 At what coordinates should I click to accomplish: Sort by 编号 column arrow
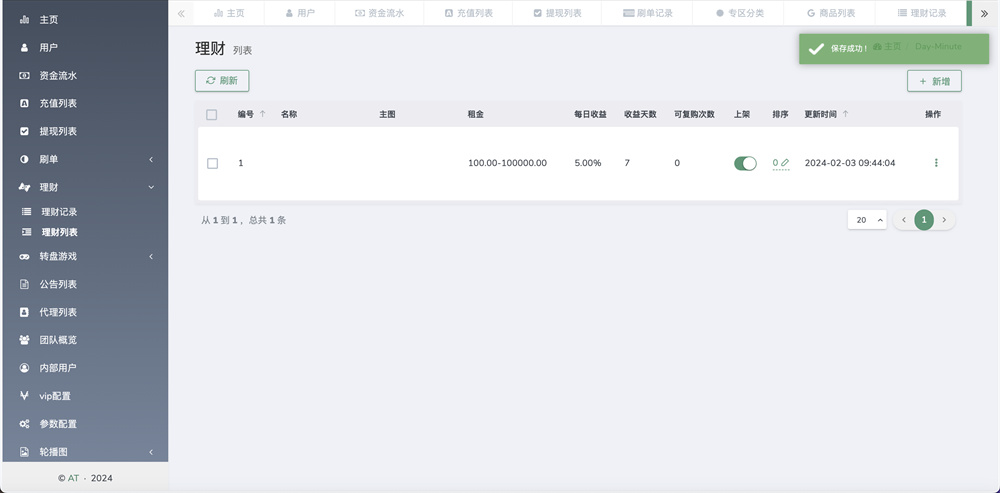coord(263,114)
